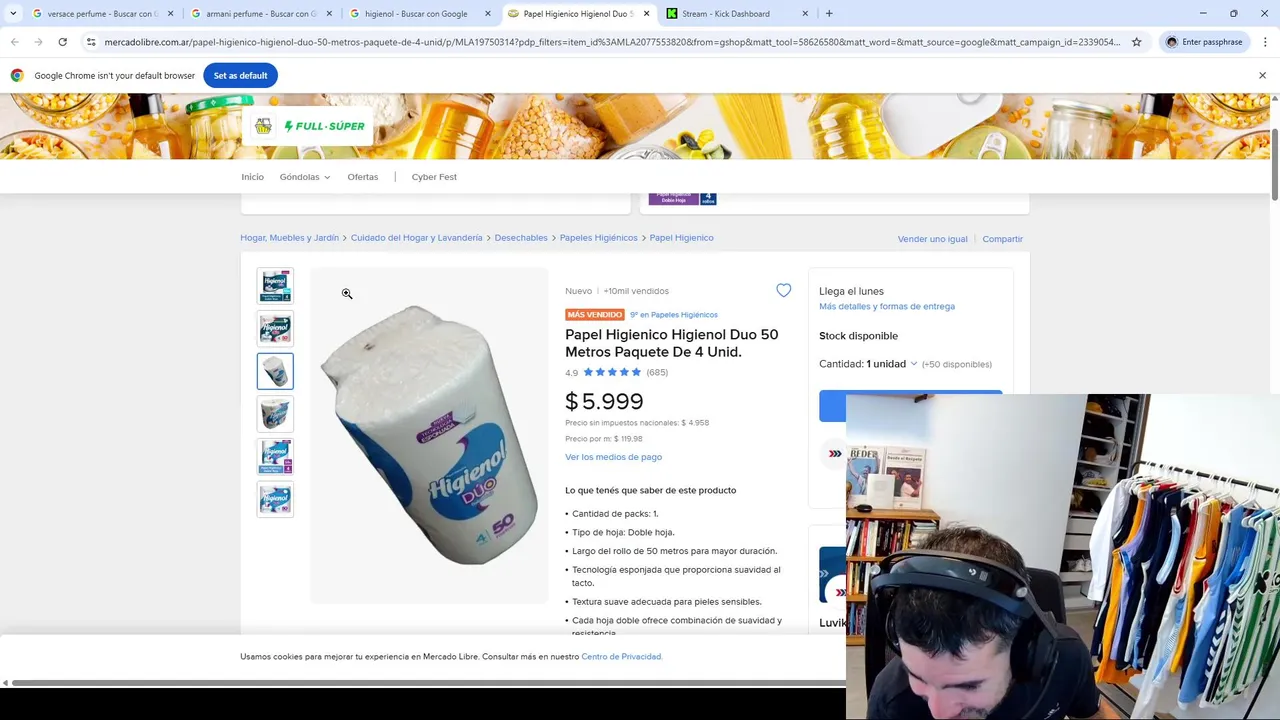Click Set as default button
The width and height of the screenshot is (1280, 720).
click(x=240, y=75)
